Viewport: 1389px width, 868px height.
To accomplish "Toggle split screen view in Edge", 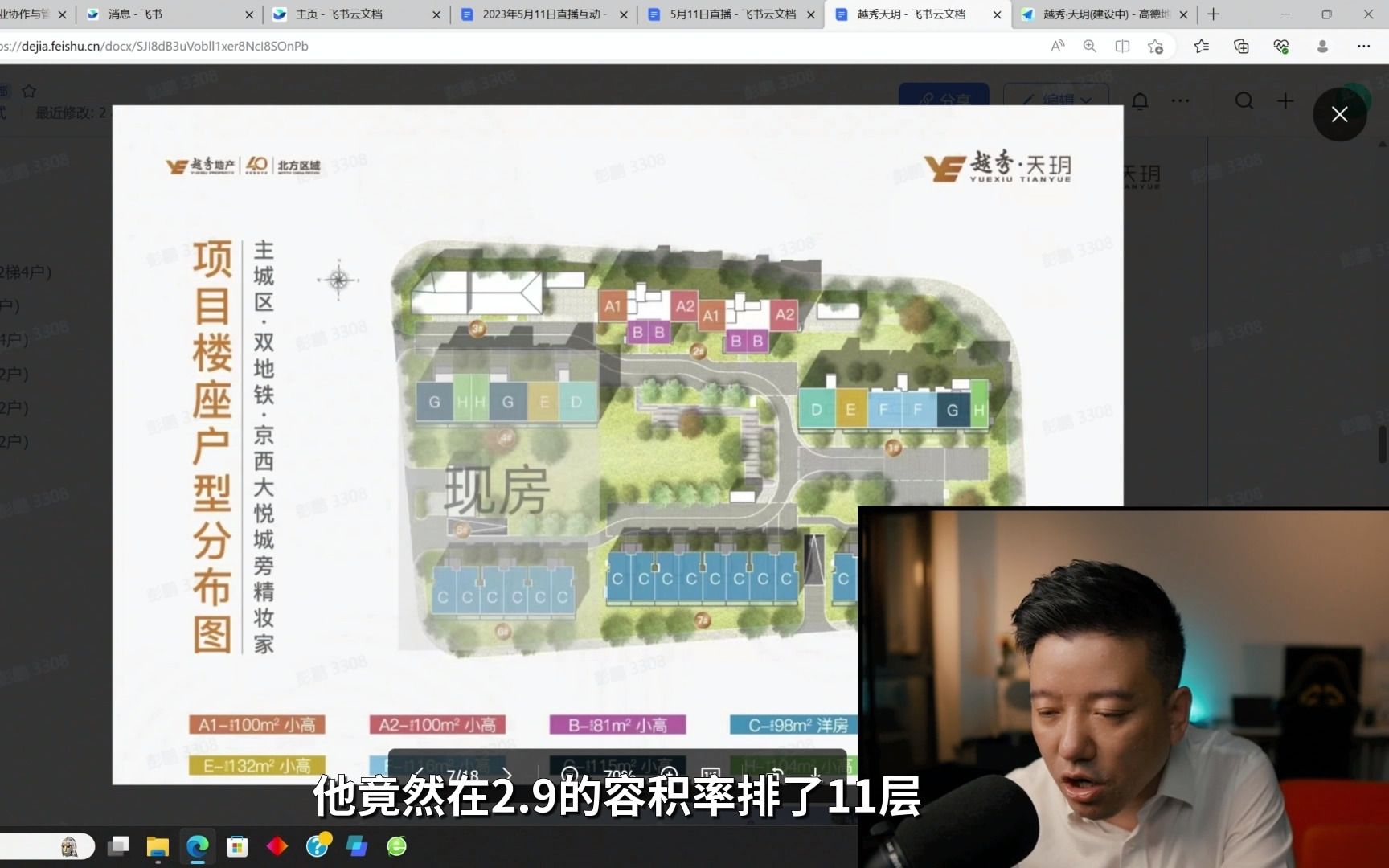I will pos(1122,47).
